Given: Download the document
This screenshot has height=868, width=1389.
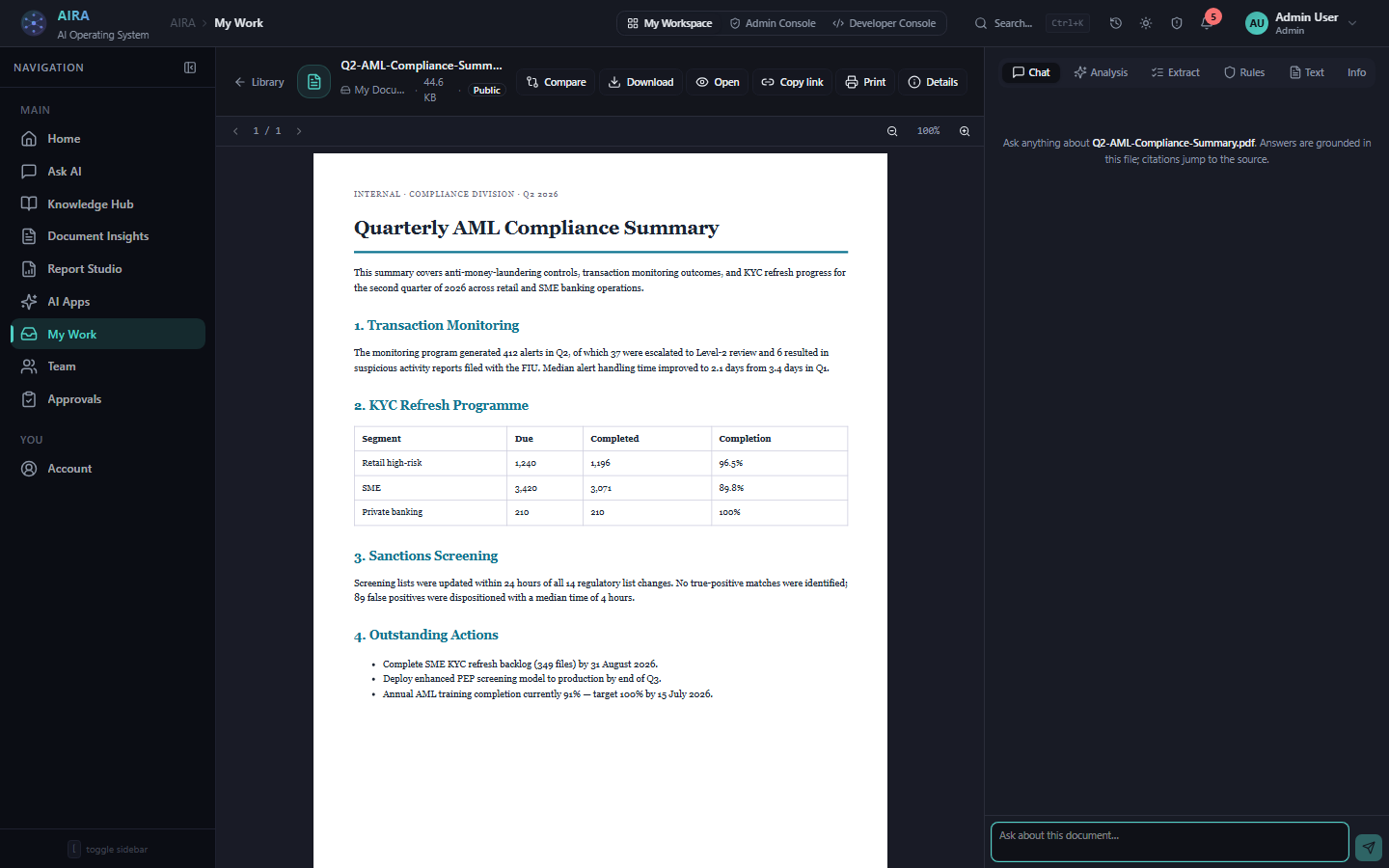Looking at the screenshot, I should click(x=641, y=82).
